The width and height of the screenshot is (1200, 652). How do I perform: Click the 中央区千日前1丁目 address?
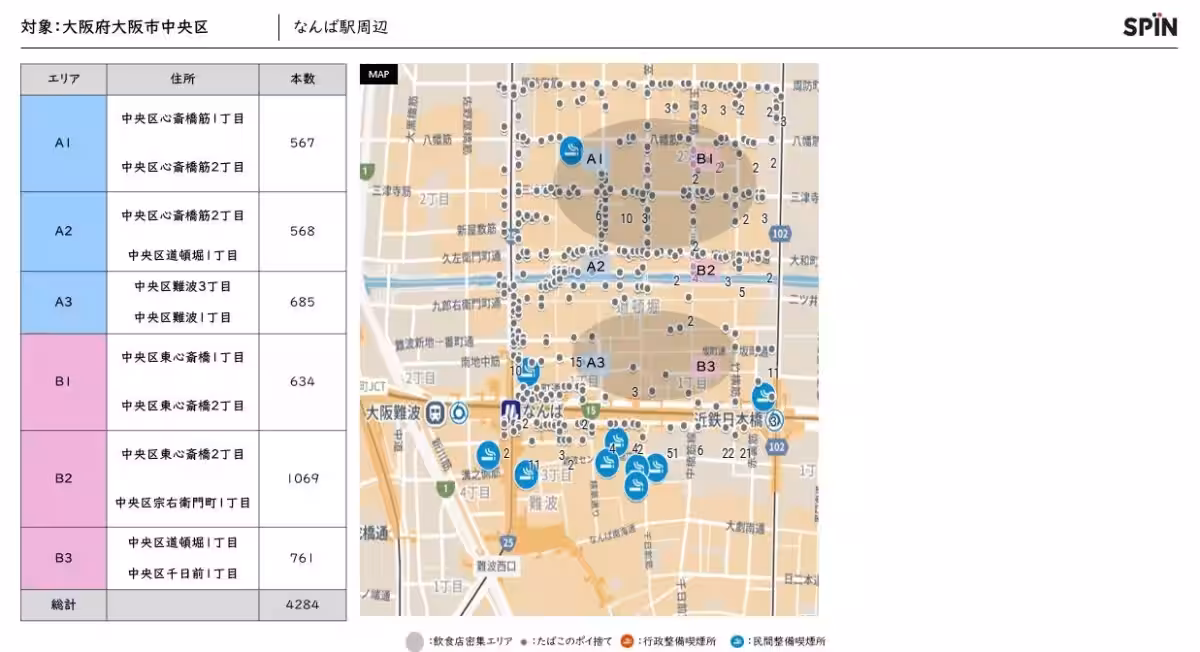(183, 574)
